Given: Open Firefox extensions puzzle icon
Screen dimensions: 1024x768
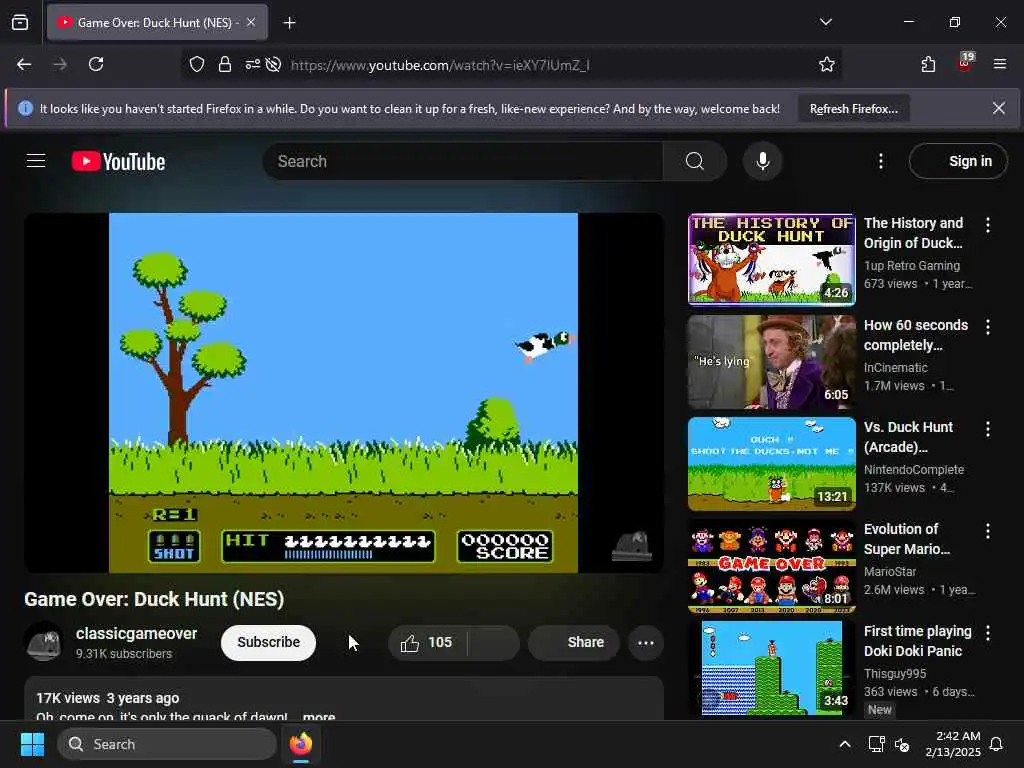Looking at the screenshot, I should [928, 64].
